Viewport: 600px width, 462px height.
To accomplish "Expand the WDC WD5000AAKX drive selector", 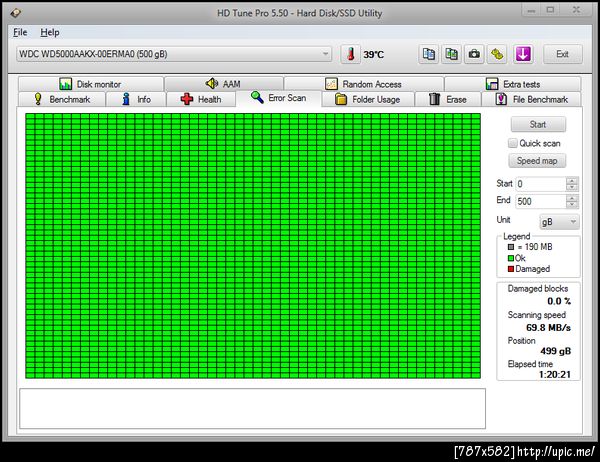I will 174,54.
